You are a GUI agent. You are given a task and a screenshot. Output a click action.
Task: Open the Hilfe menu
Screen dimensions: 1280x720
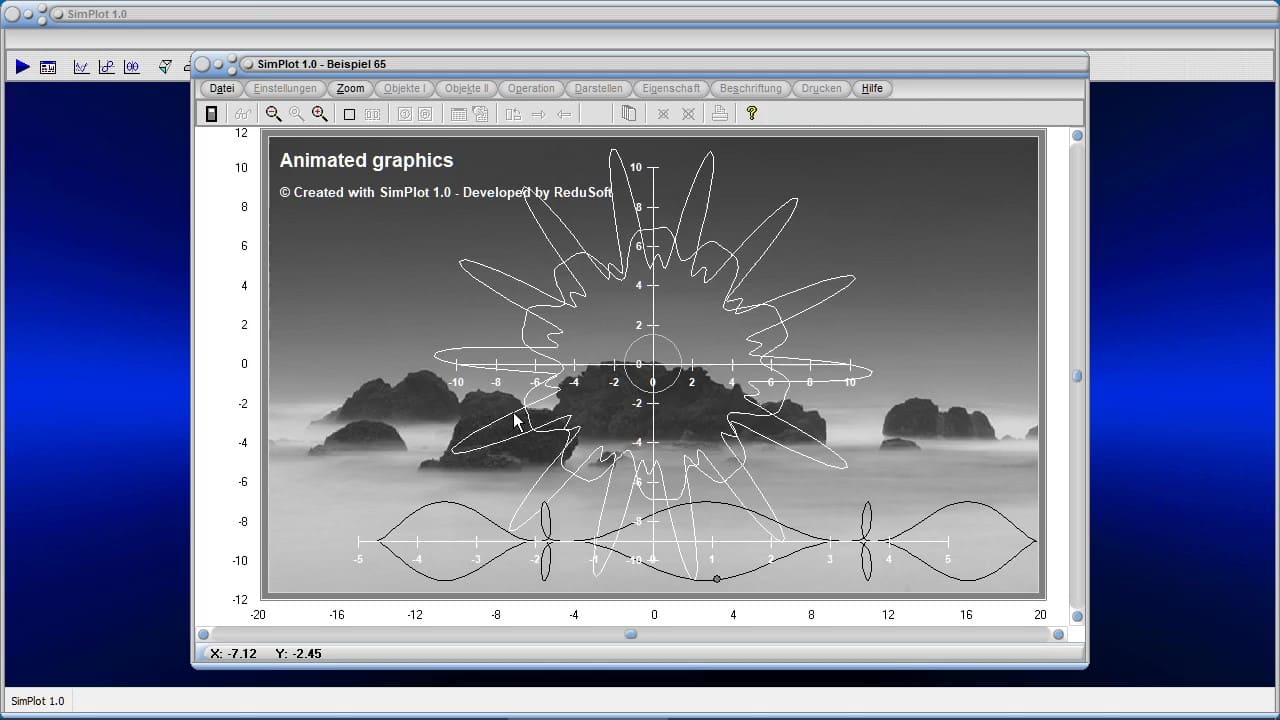point(872,88)
